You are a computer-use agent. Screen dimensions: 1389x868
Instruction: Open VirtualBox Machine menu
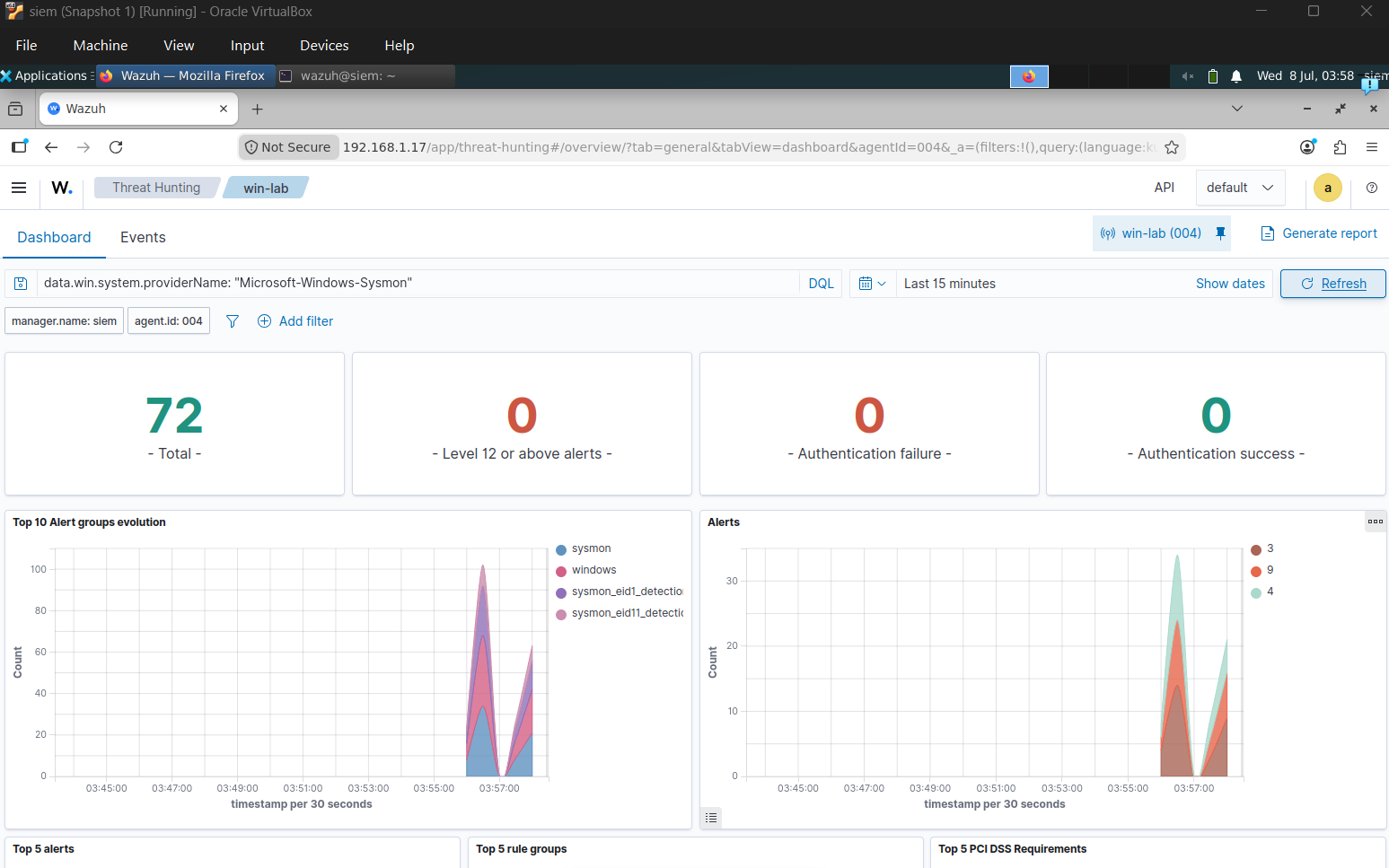coord(101,45)
